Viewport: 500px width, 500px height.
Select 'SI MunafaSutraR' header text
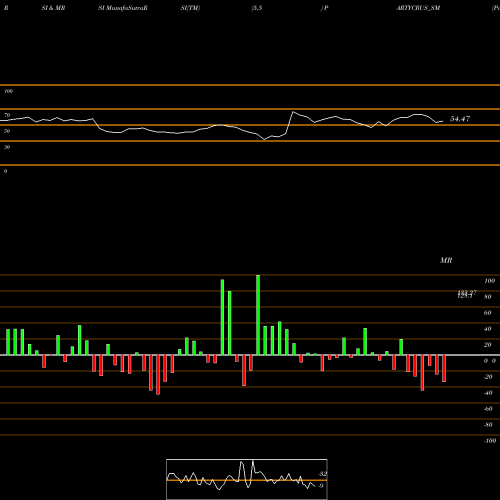point(123,8)
